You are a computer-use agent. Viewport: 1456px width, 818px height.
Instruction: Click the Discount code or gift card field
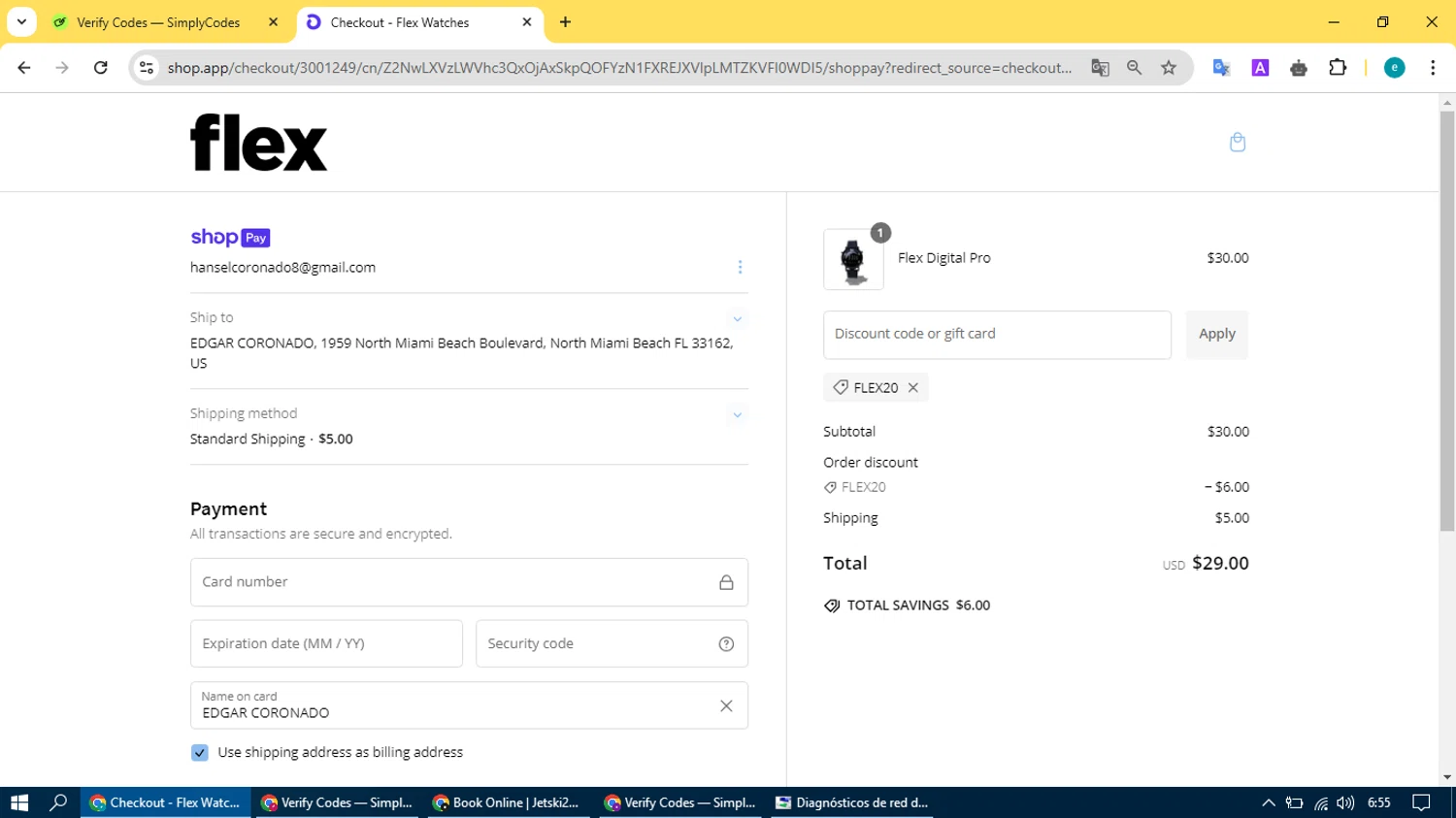[x=997, y=335]
